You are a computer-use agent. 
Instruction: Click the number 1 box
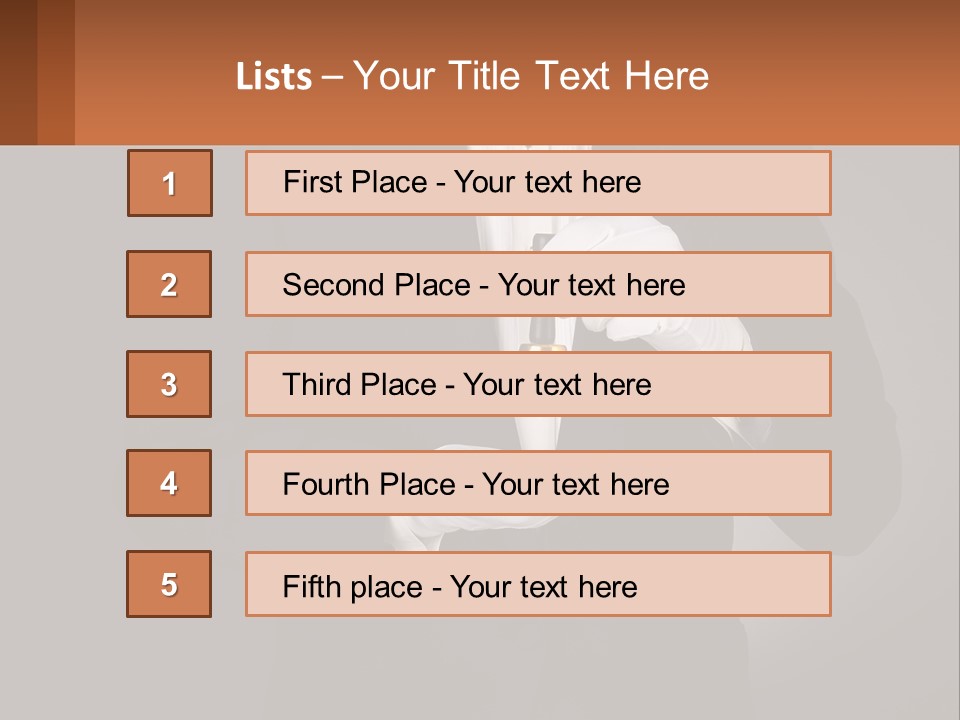(169, 183)
